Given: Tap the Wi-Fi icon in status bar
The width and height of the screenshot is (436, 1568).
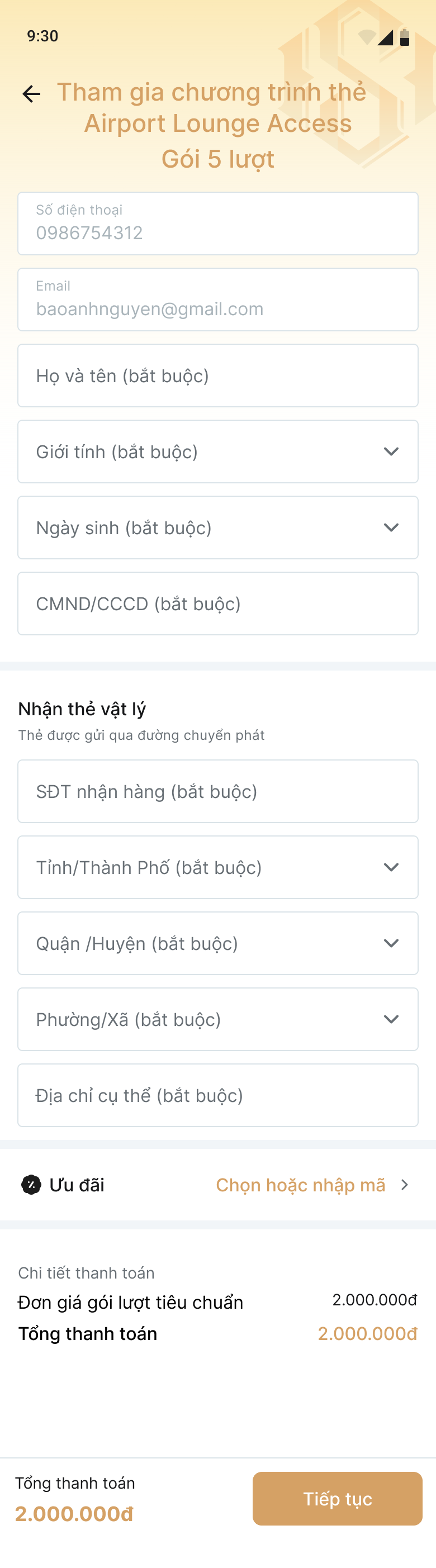Looking at the screenshot, I should point(367,37).
